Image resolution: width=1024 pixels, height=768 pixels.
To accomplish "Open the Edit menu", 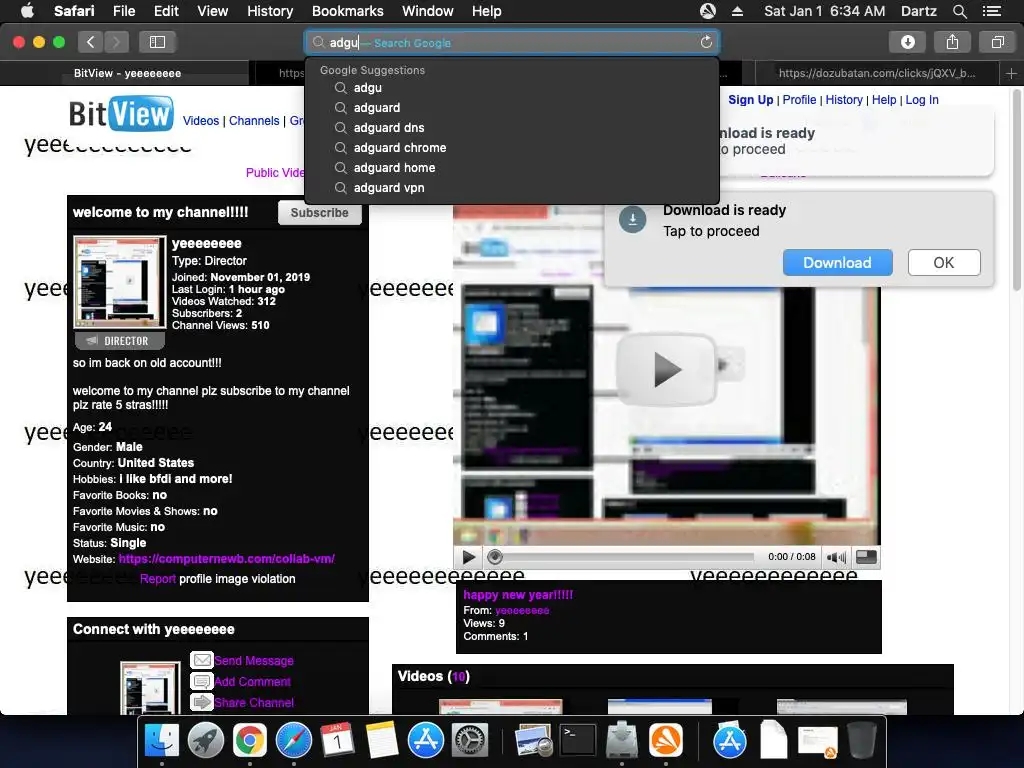I will (166, 11).
